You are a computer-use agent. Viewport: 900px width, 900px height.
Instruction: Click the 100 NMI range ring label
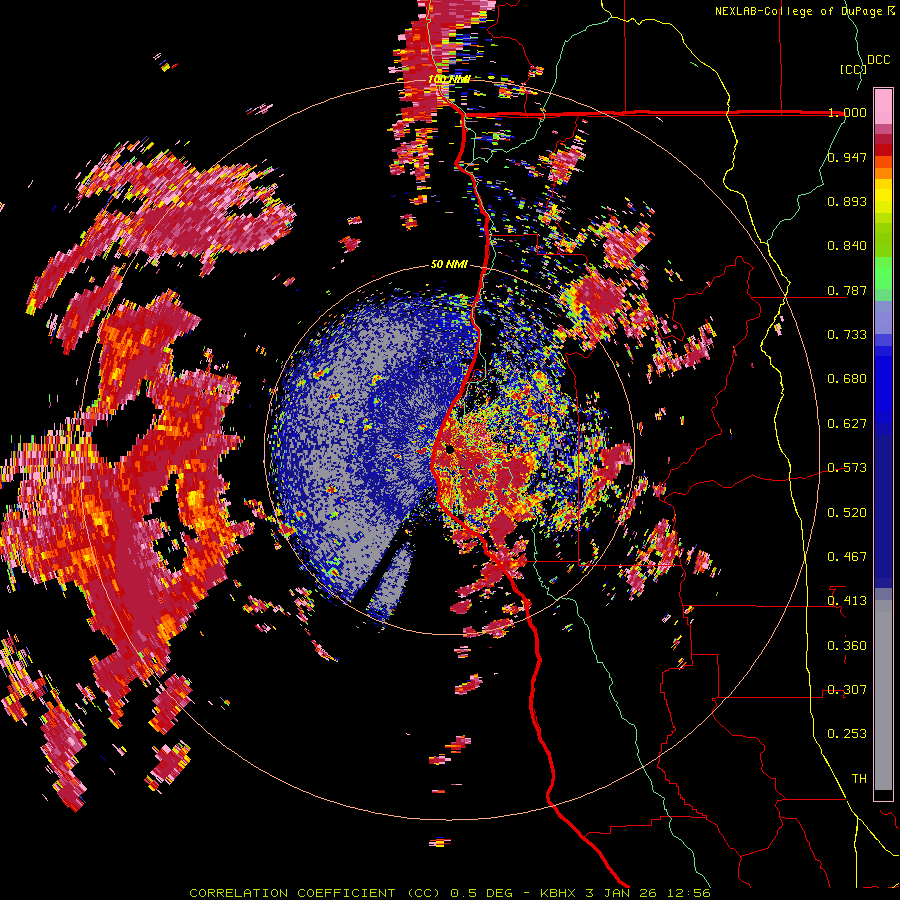click(449, 79)
